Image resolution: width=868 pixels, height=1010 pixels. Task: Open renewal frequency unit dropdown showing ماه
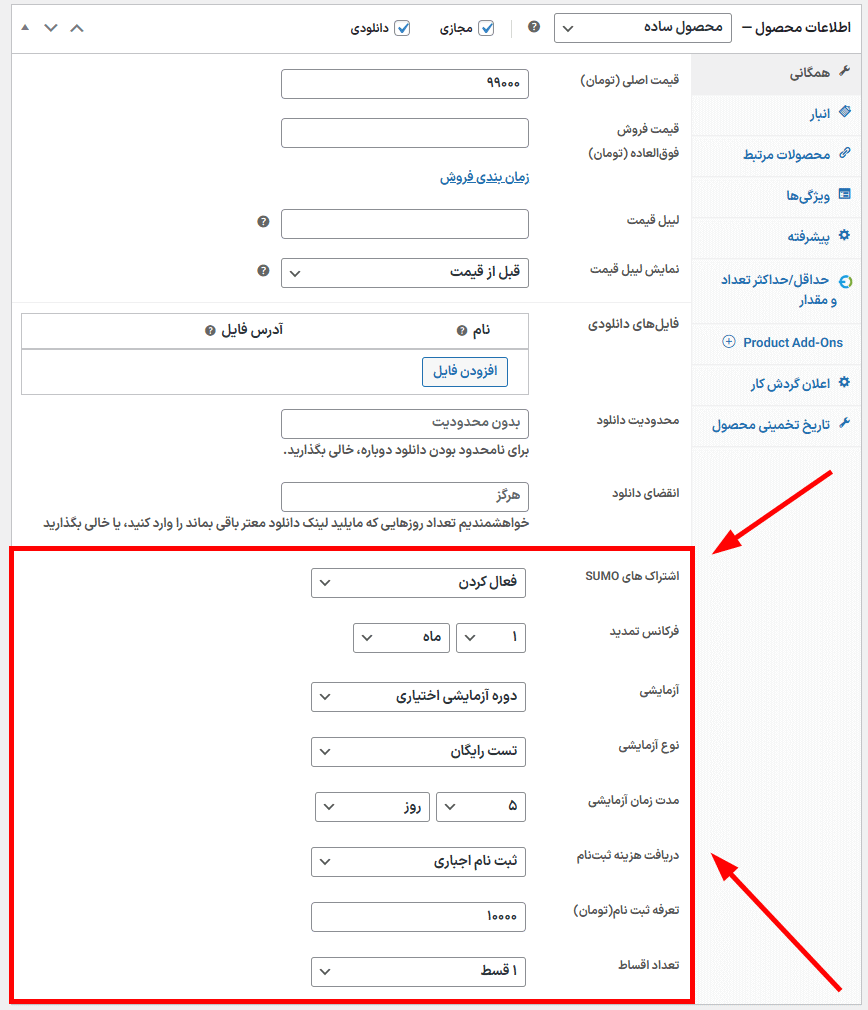click(401, 638)
